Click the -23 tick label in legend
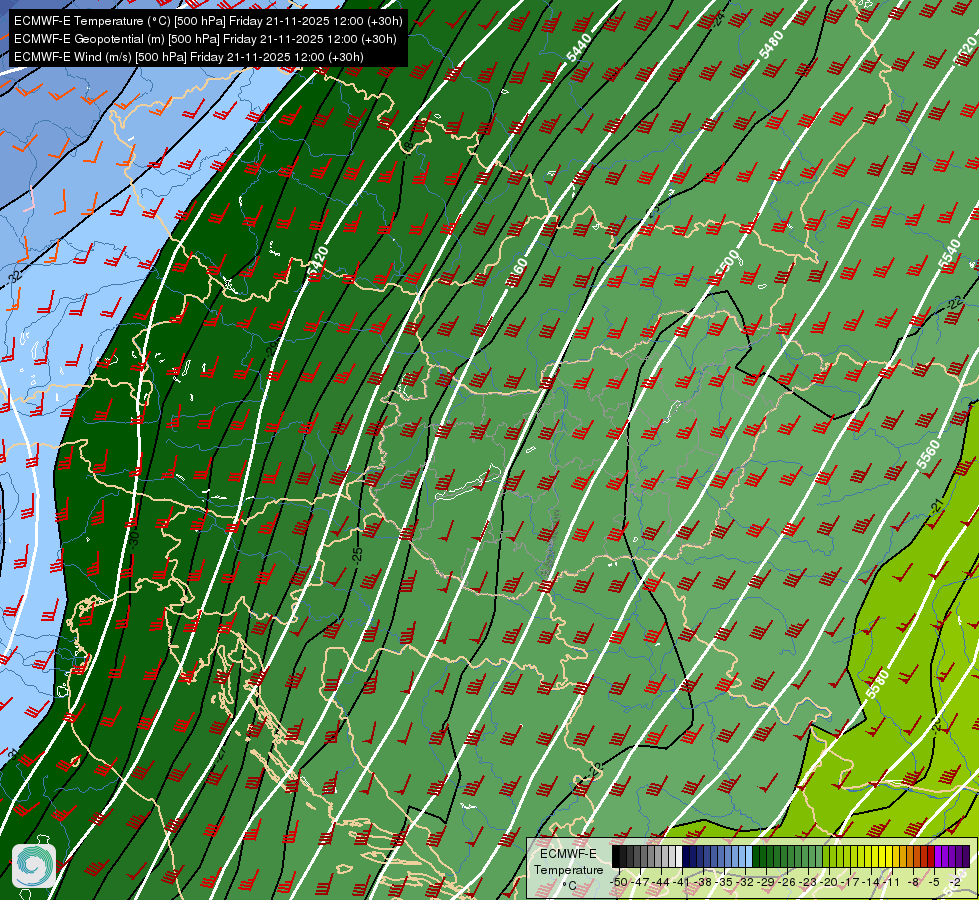This screenshot has width=979, height=900. 808,883
